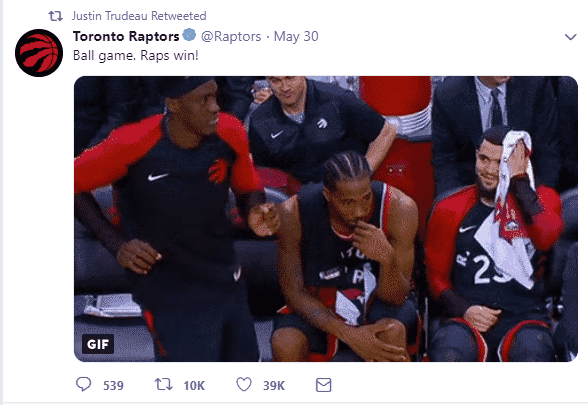Play the Raptors bench GIF
This screenshot has height=405, width=588.
click(326, 219)
